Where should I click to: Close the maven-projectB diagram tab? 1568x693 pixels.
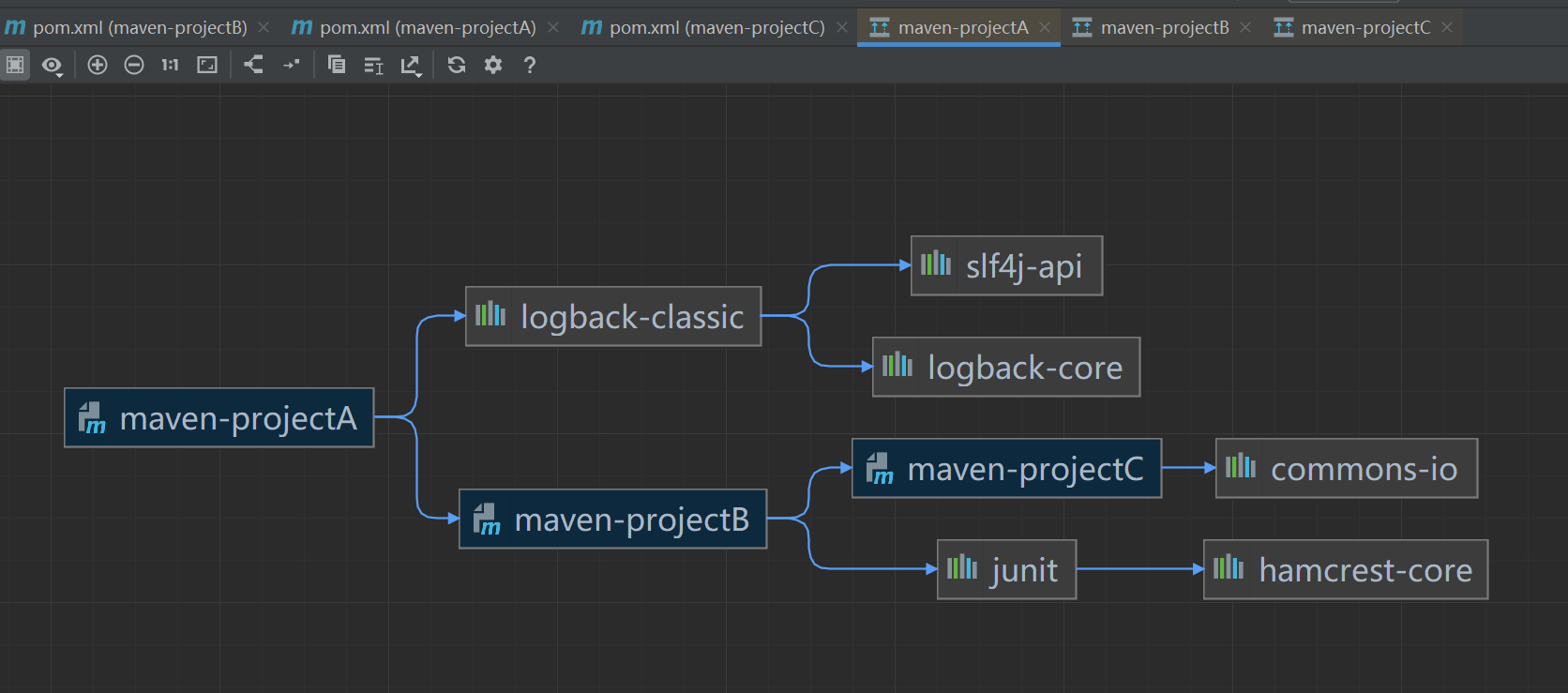[x=1245, y=28]
